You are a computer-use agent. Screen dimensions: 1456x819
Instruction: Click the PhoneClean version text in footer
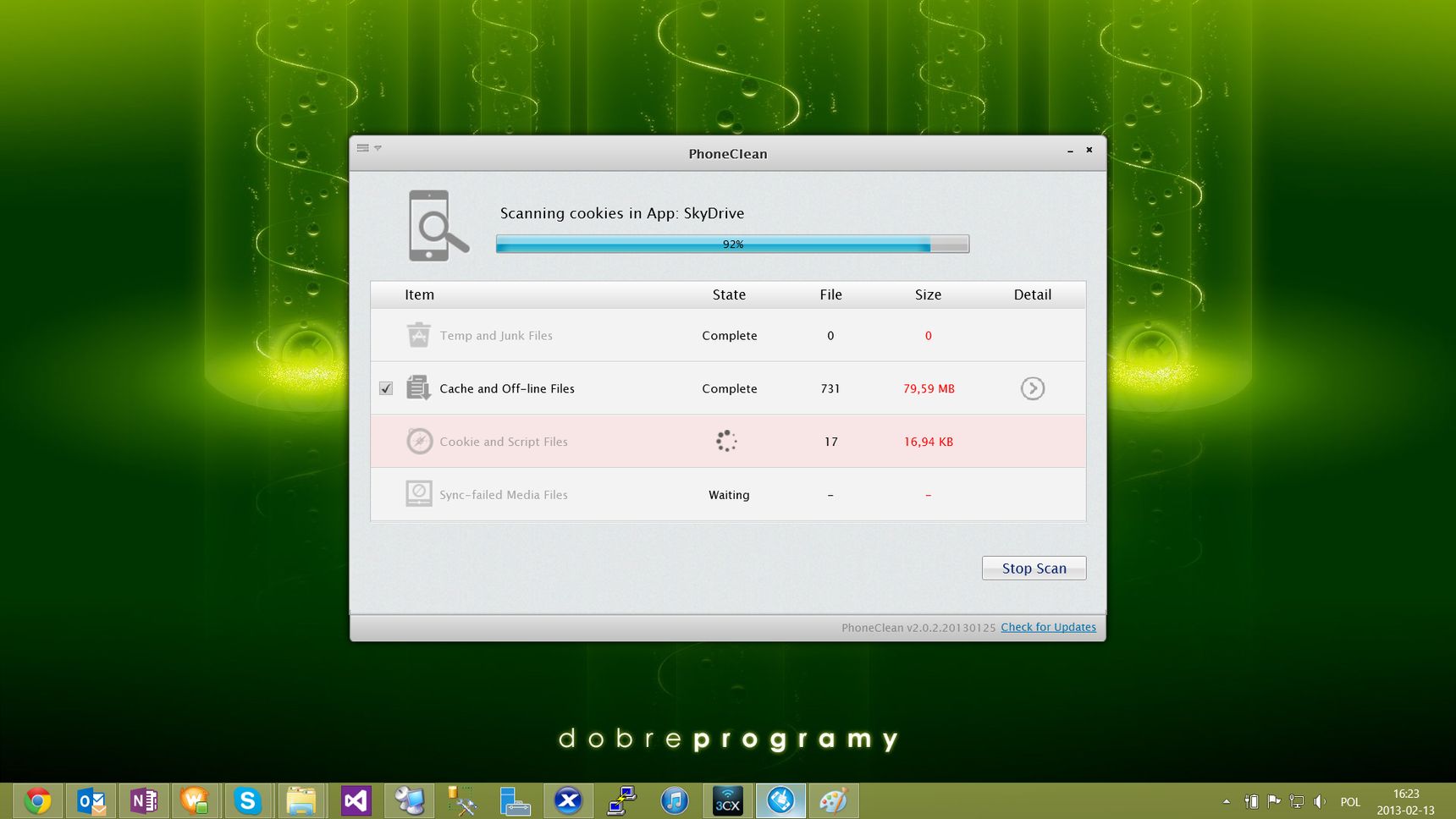pyautogui.click(x=918, y=628)
